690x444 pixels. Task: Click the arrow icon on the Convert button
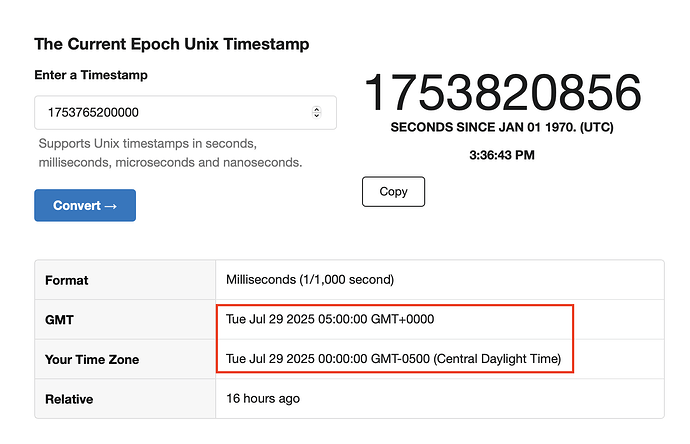[x=111, y=206]
